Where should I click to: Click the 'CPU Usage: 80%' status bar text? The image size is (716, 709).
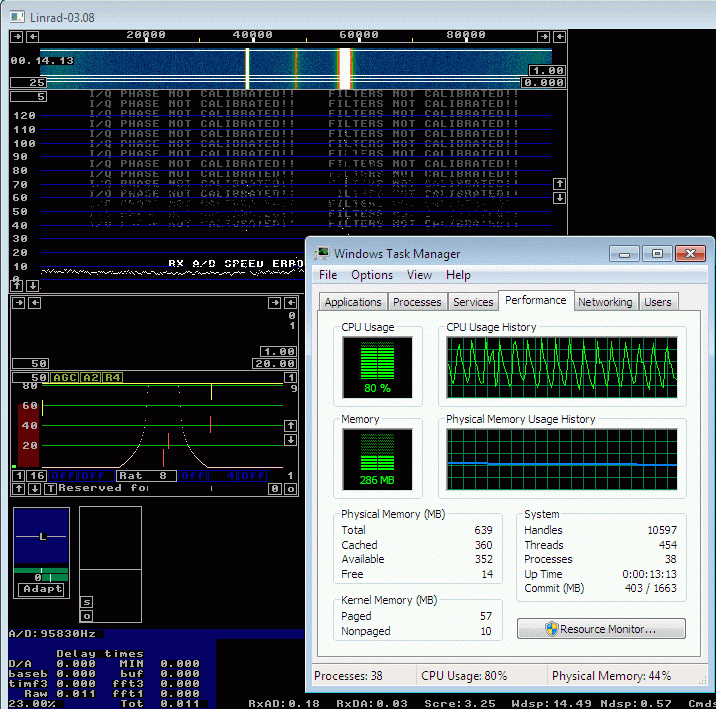[464, 676]
